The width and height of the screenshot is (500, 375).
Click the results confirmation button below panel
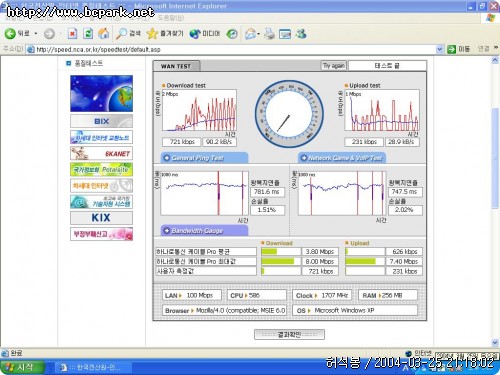[289, 334]
